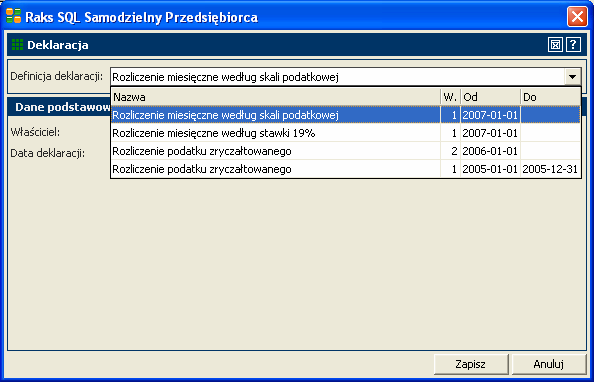Save the declaration with Zapisz button
Viewport: 594px width, 382px height.
[x=471, y=364]
